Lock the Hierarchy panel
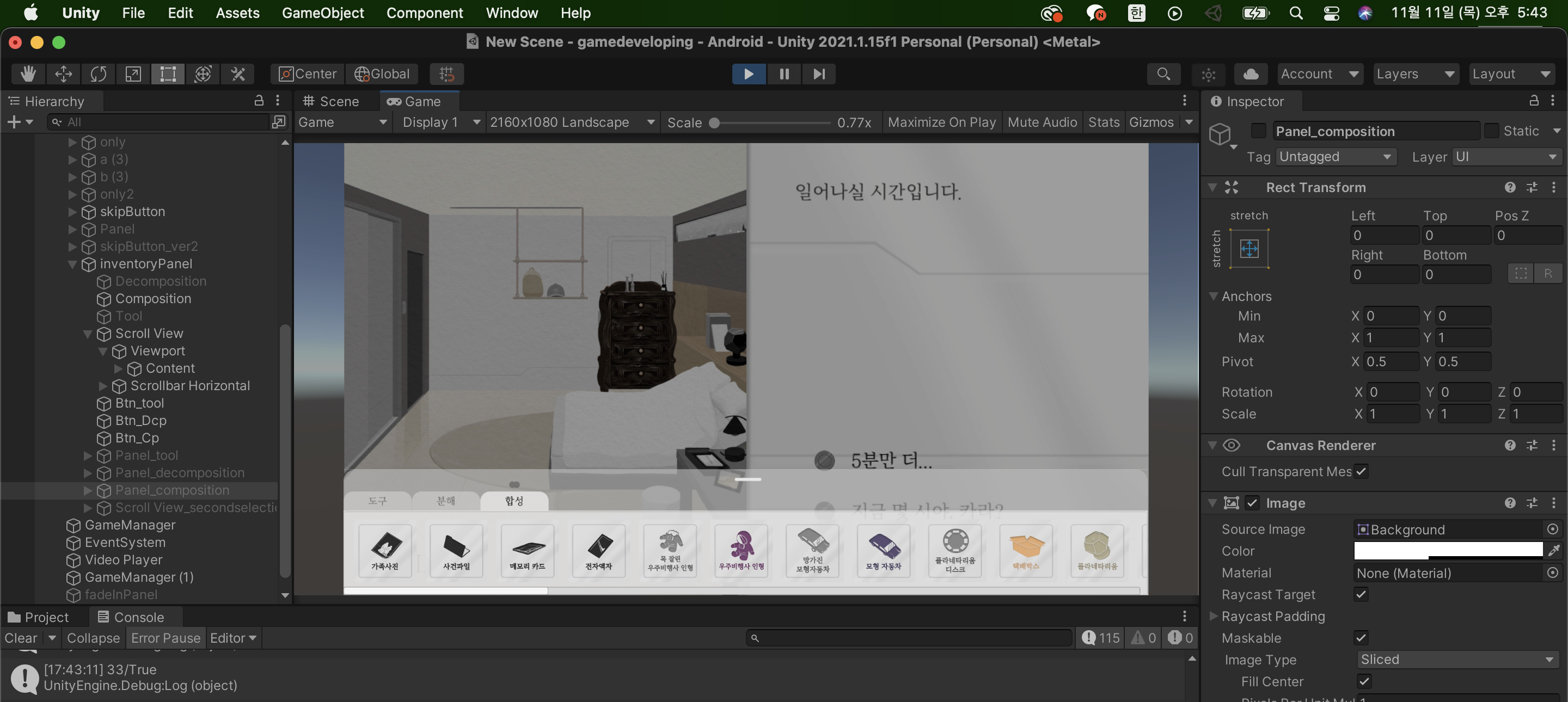Screen dimensions: 1568x702 (x=259, y=100)
